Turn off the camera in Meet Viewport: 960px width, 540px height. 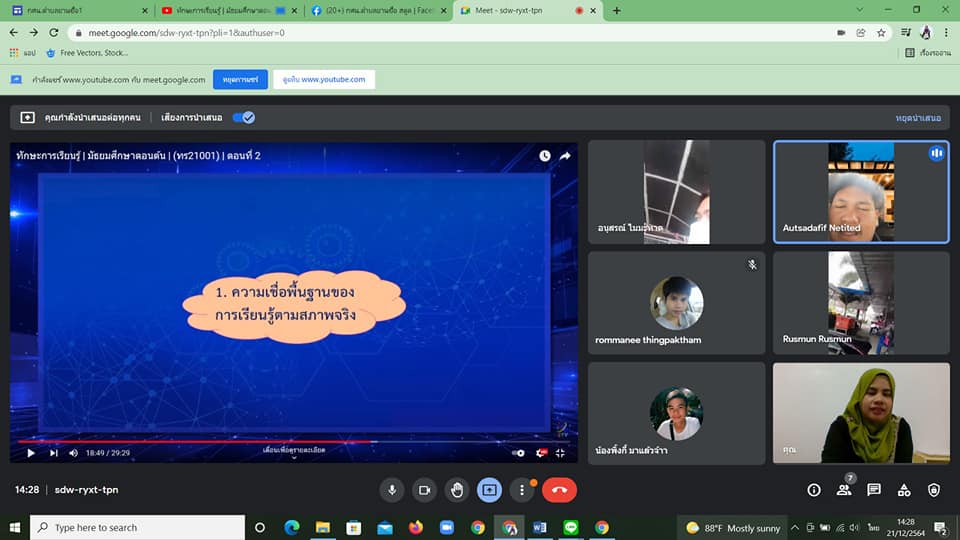424,490
